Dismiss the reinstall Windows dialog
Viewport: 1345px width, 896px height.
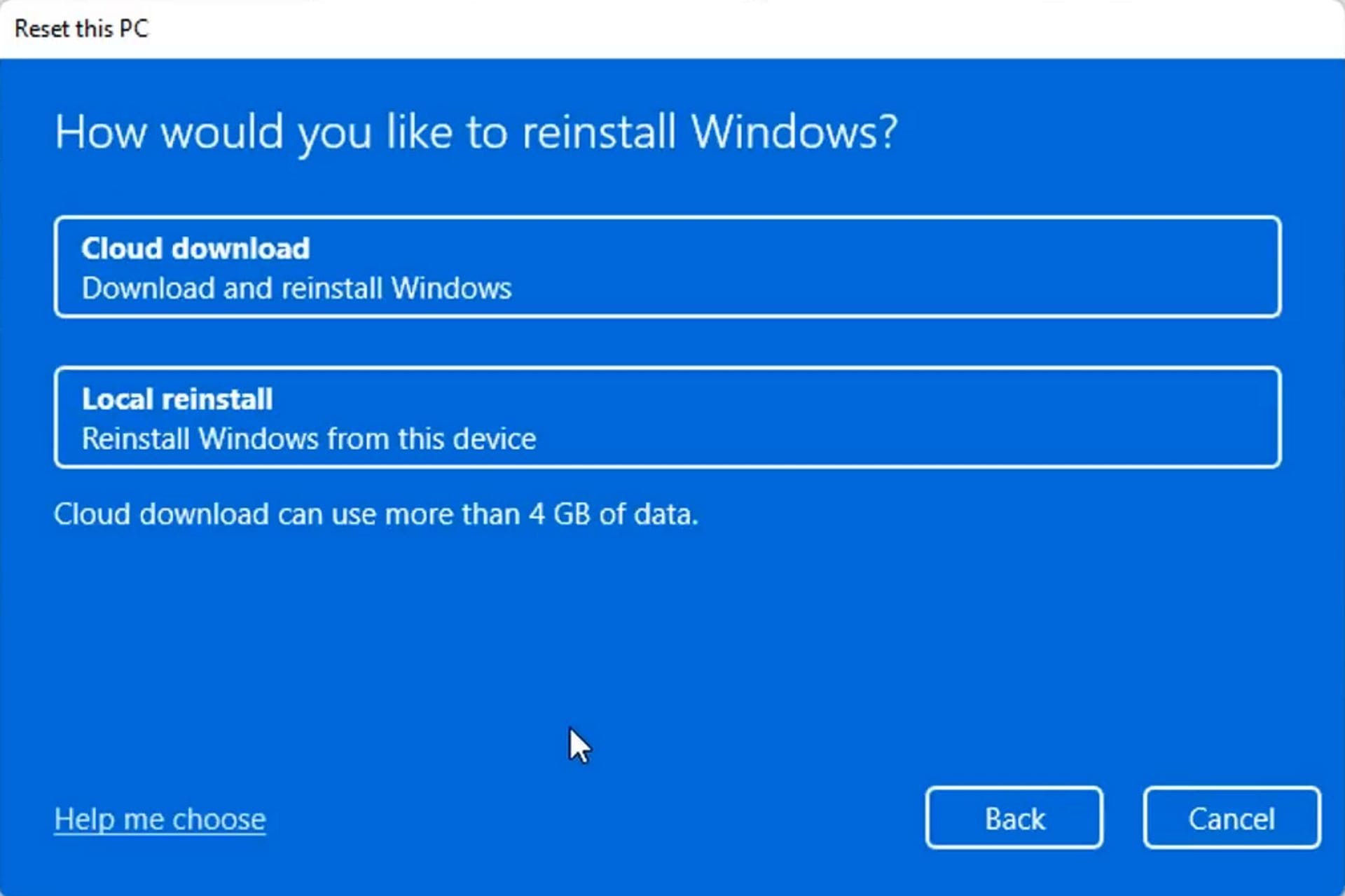pos(1232,818)
